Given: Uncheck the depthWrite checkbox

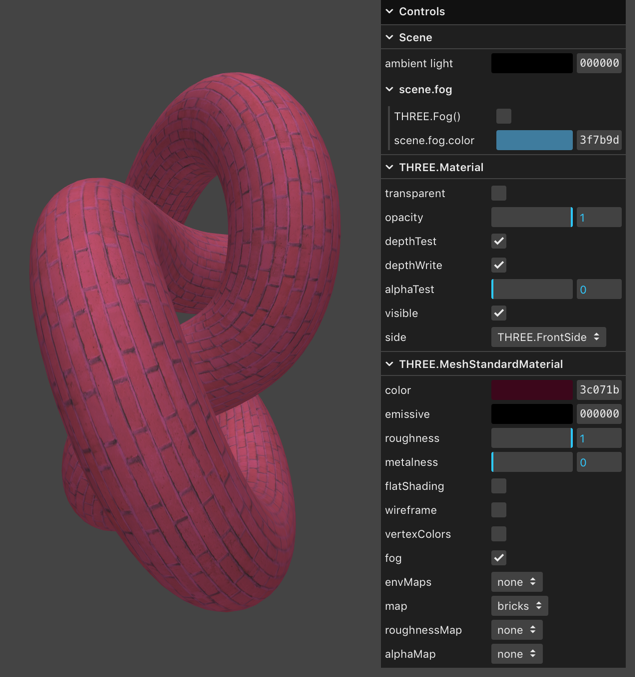Looking at the screenshot, I should coord(499,265).
